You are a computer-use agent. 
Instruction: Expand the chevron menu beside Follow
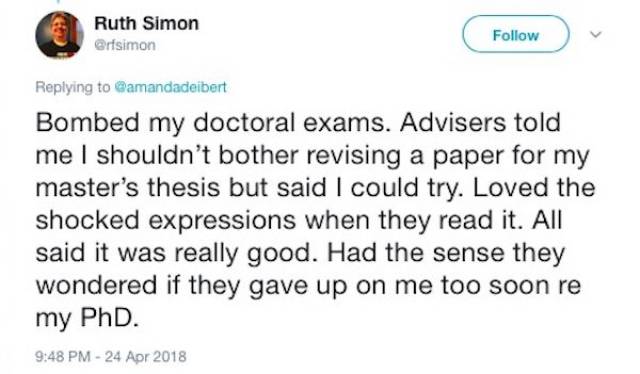pos(596,34)
